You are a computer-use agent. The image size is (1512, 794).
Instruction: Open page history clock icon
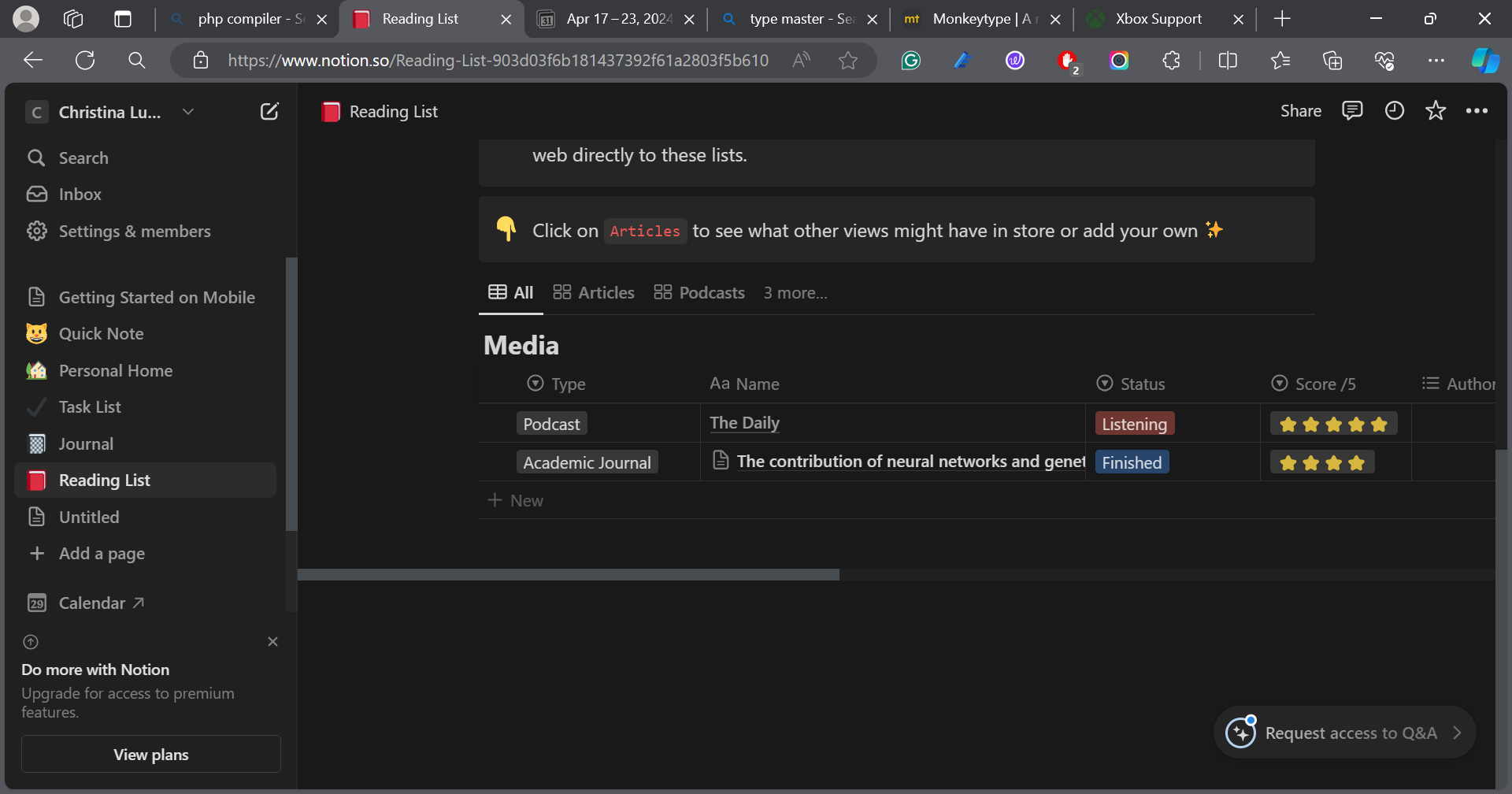tap(1394, 111)
